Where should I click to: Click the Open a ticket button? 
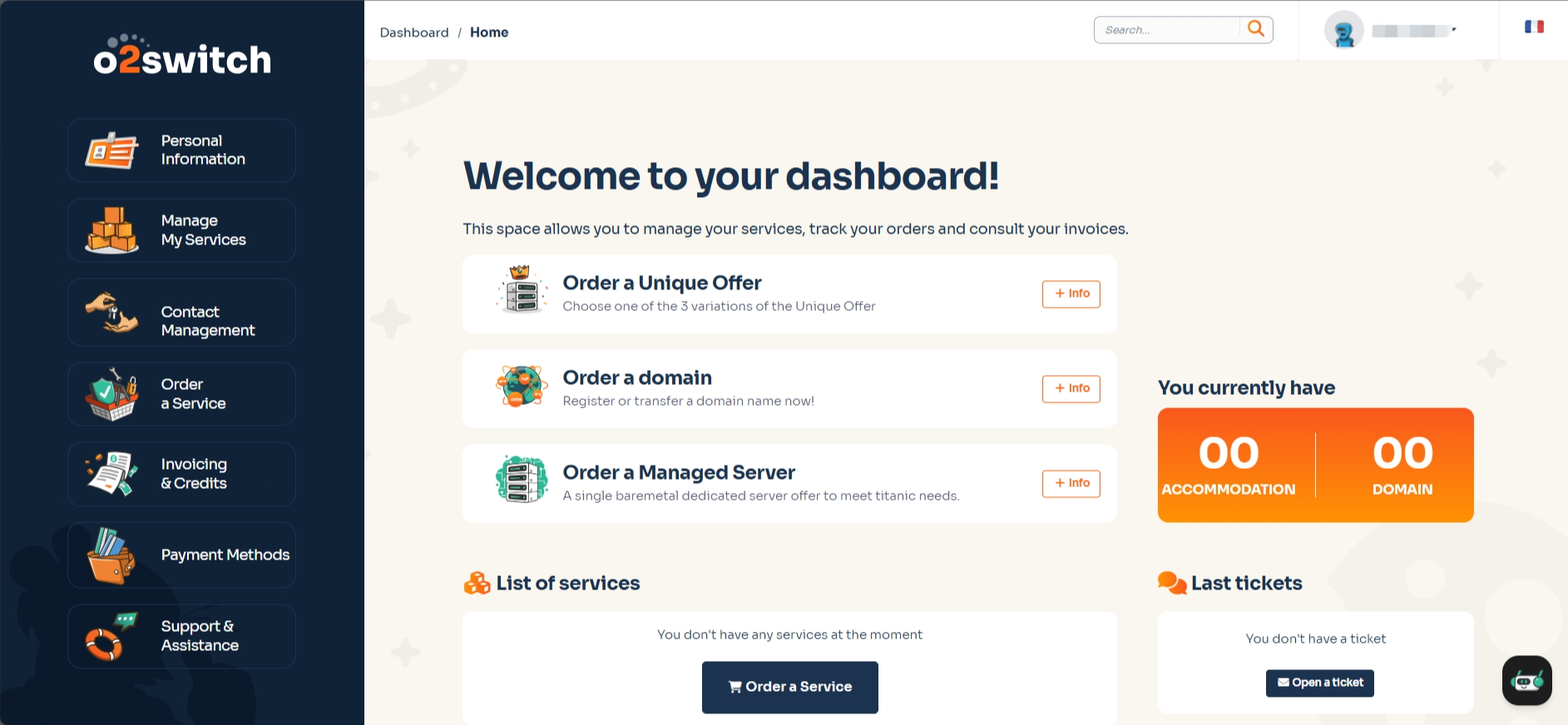click(1320, 683)
